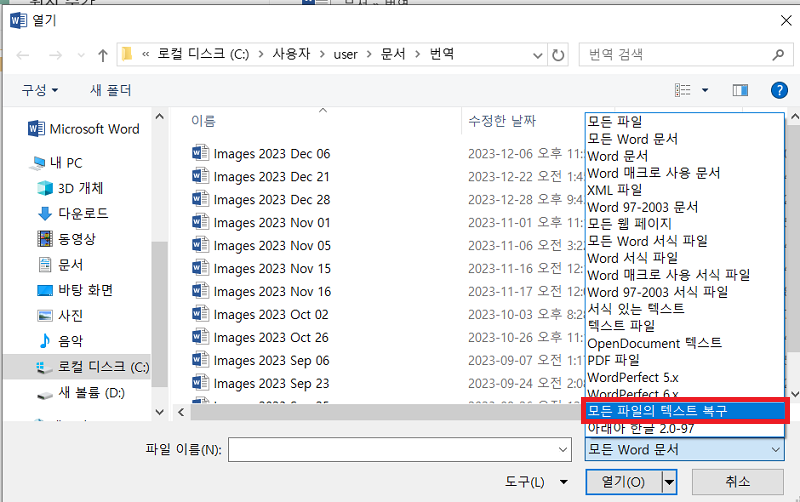Select file Images 2023 Dec 21
This screenshot has height=502, width=800.
(x=261, y=177)
